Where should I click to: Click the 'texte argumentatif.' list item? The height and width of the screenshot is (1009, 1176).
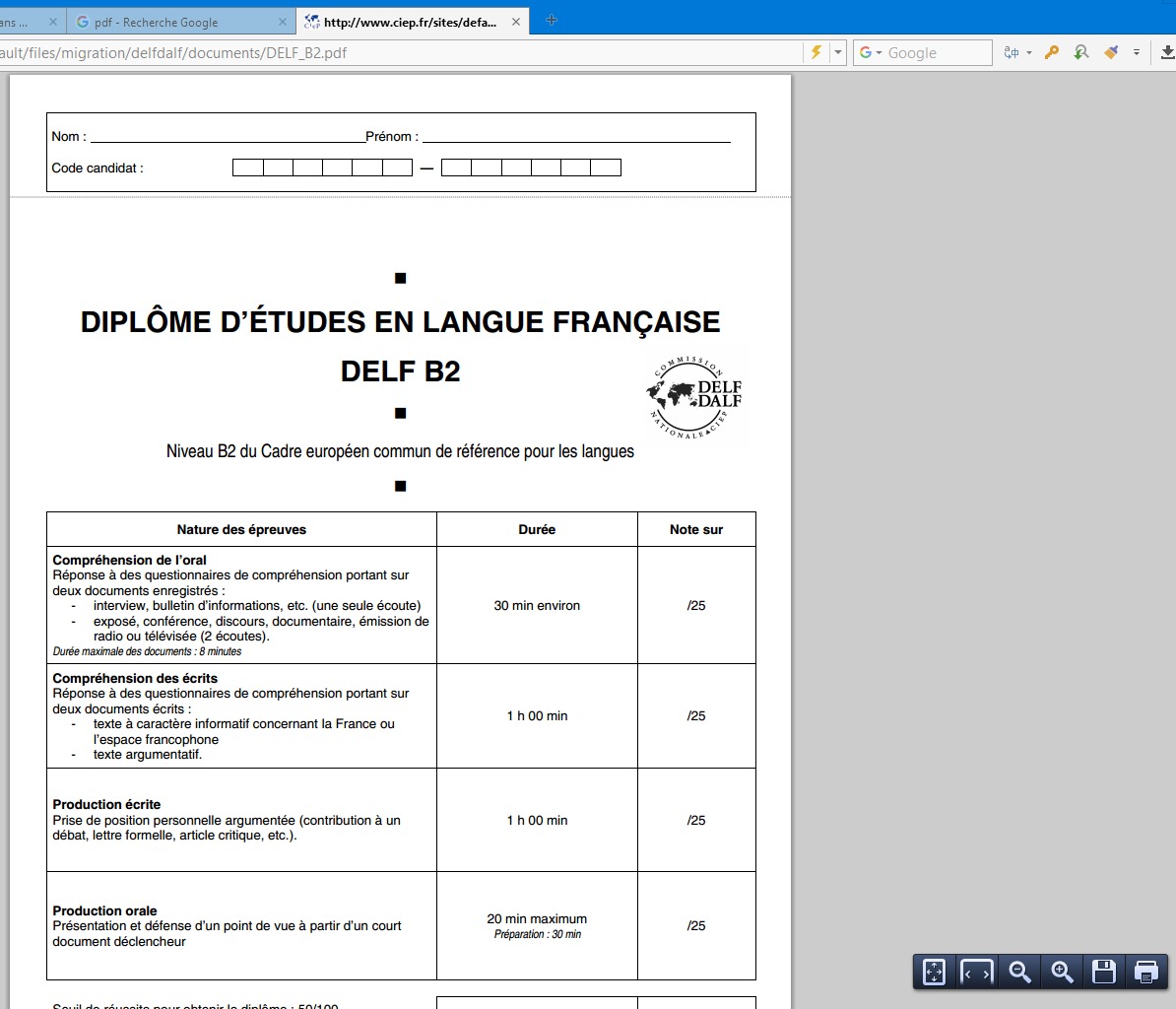(148, 755)
